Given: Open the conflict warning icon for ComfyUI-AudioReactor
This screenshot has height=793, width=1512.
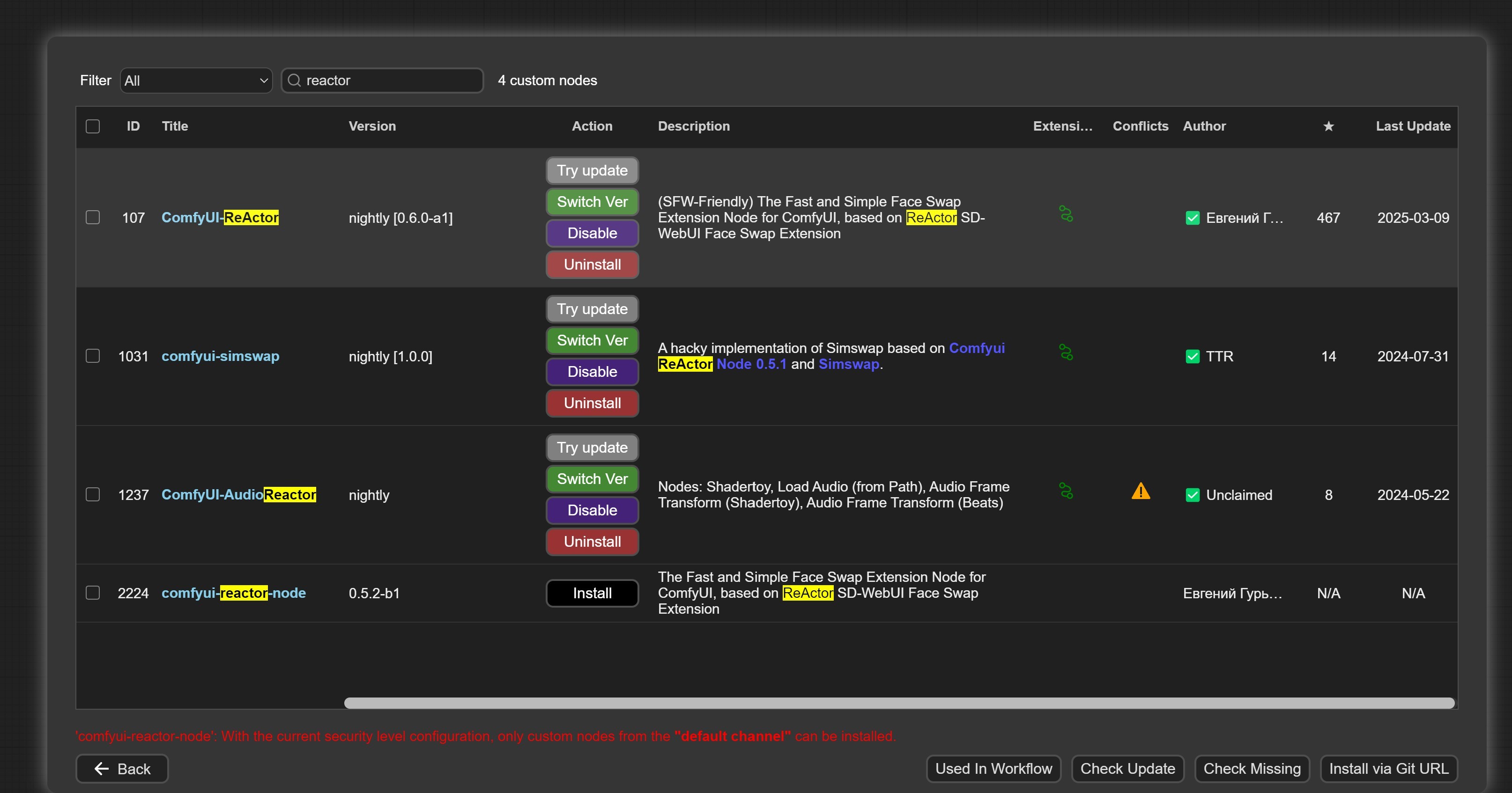Looking at the screenshot, I should pos(1141,491).
